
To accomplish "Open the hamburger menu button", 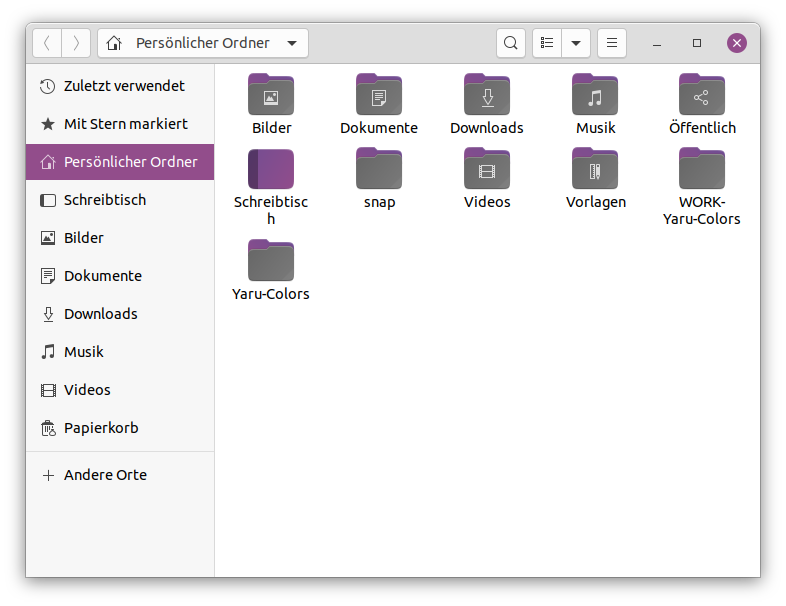I will pyautogui.click(x=612, y=43).
